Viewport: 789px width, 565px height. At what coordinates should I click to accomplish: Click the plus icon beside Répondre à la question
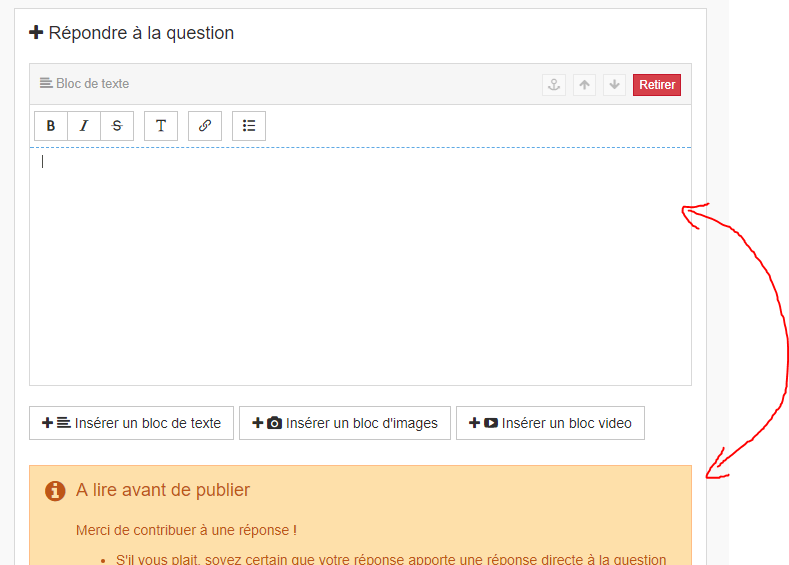coord(37,33)
